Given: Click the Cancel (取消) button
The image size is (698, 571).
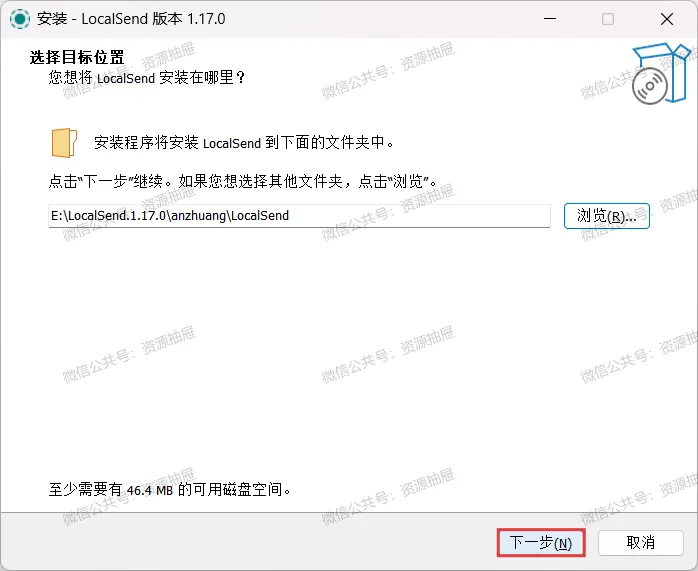Looking at the screenshot, I should point(641,543).
